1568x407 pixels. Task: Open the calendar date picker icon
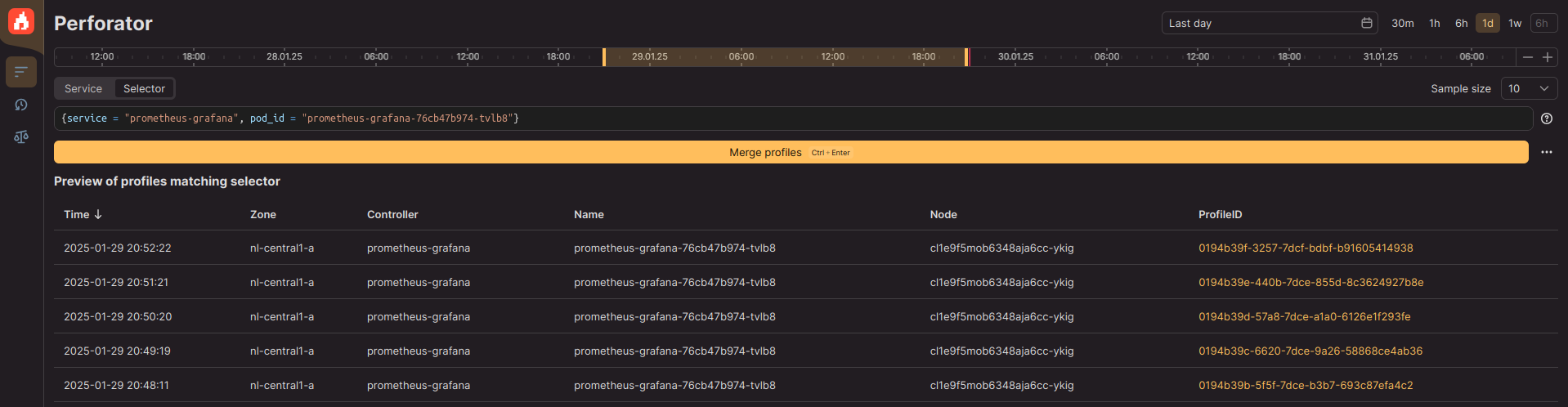1366,23
